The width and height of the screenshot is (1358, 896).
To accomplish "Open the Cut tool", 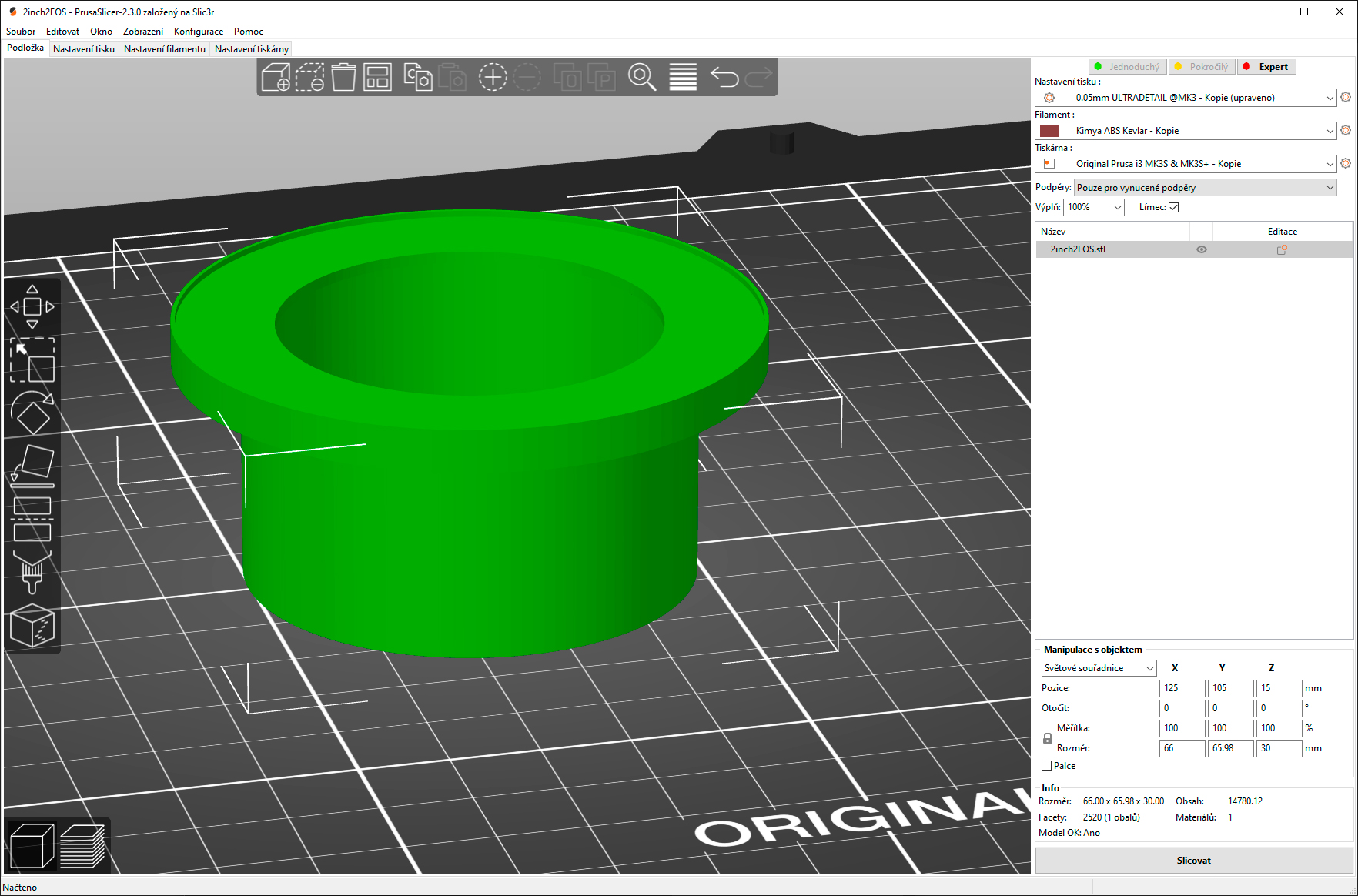I will point(32,519).
